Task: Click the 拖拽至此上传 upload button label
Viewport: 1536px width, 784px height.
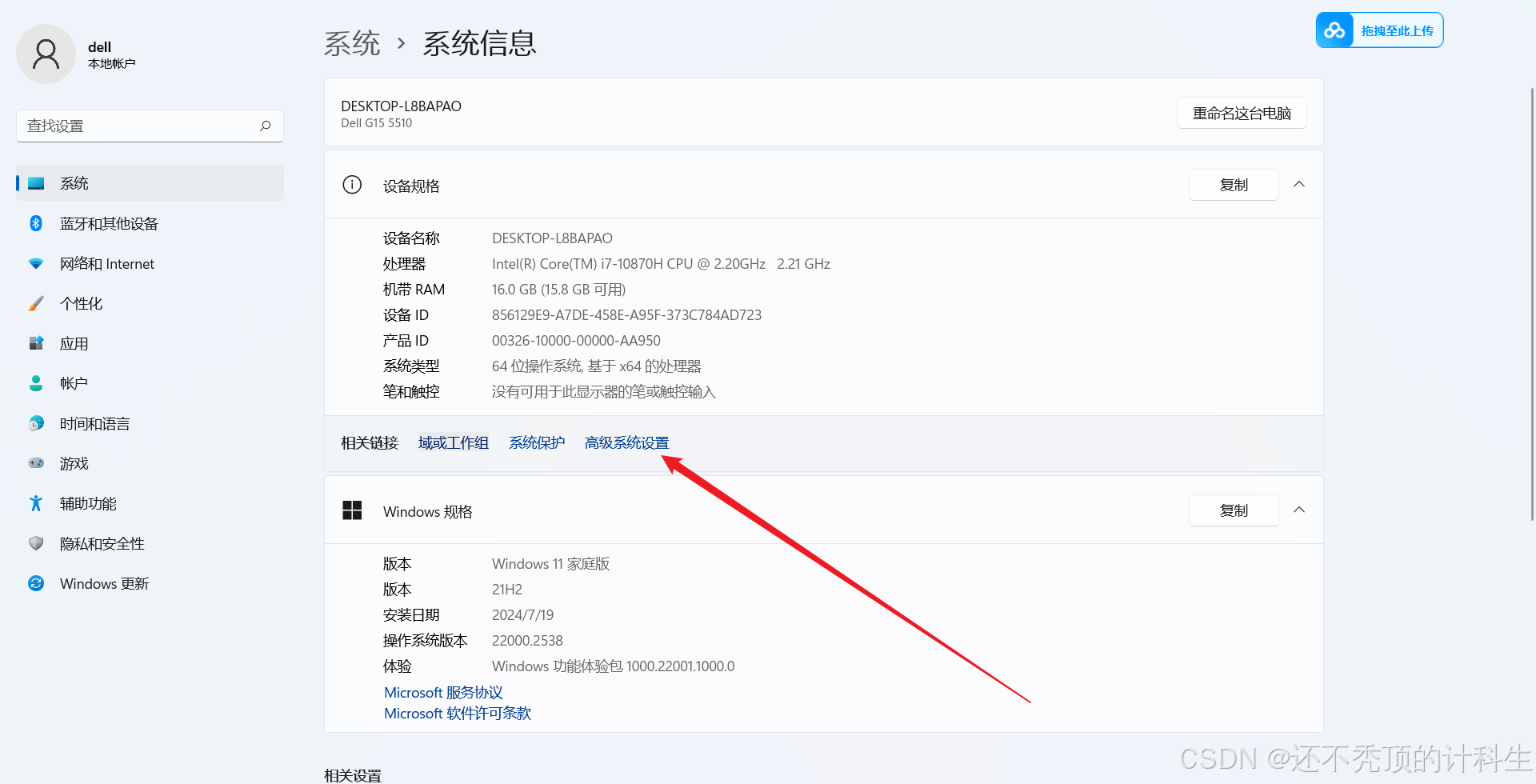Action: (x=1398, y=30)
